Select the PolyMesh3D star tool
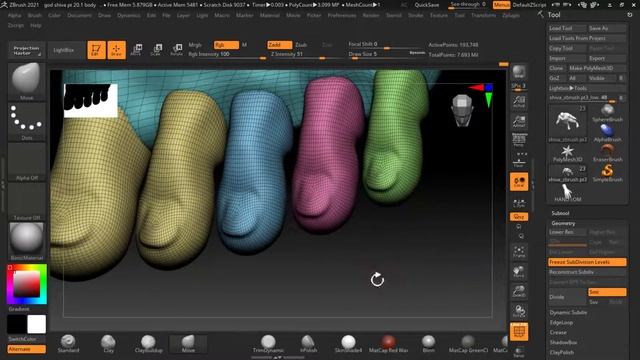Image resolution: width=640 pixels, height=360 pixels. click(x=567, y=153)
